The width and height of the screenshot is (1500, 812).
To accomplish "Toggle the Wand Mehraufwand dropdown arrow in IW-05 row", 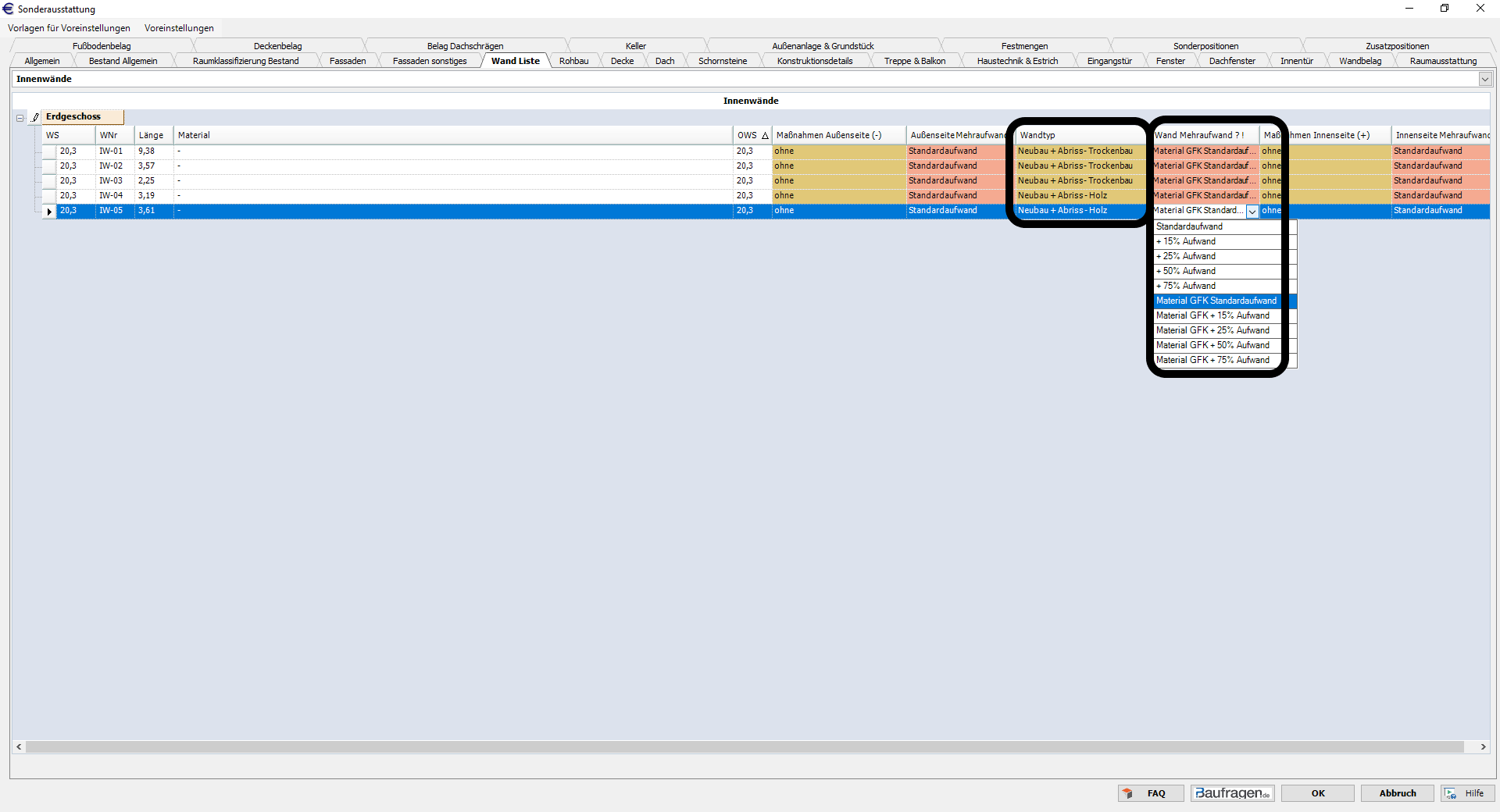I will 1252,212.
